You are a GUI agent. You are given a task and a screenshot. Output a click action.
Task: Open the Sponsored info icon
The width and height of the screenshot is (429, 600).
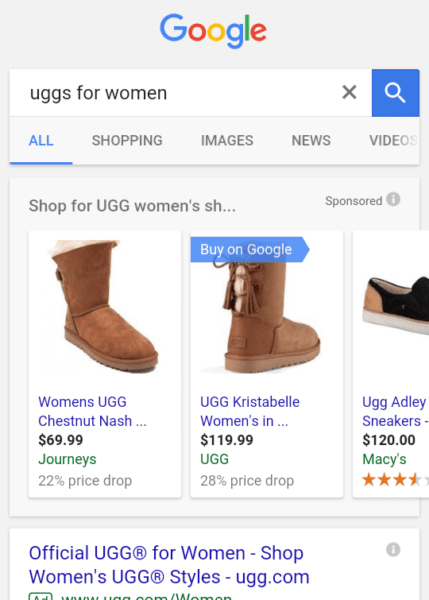[393, 199]
